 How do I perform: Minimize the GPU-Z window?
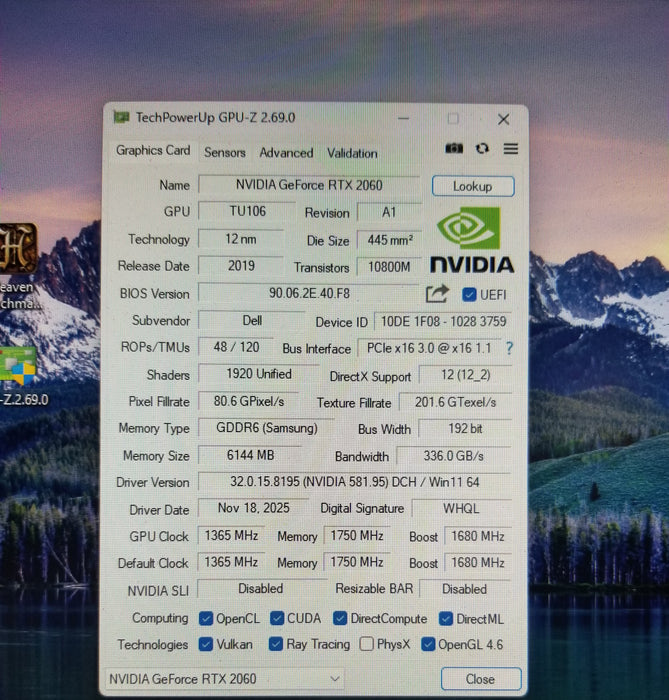click(403, 119)
